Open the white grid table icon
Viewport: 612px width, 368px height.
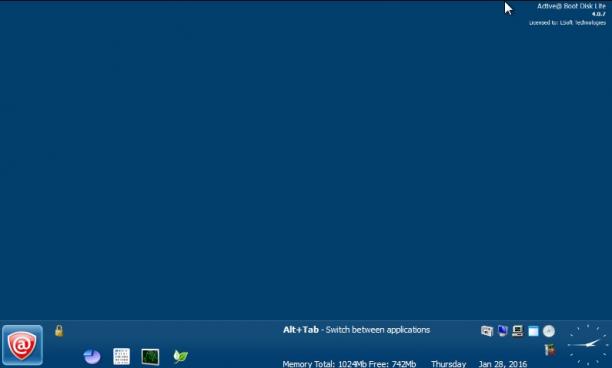pos(121,357)
